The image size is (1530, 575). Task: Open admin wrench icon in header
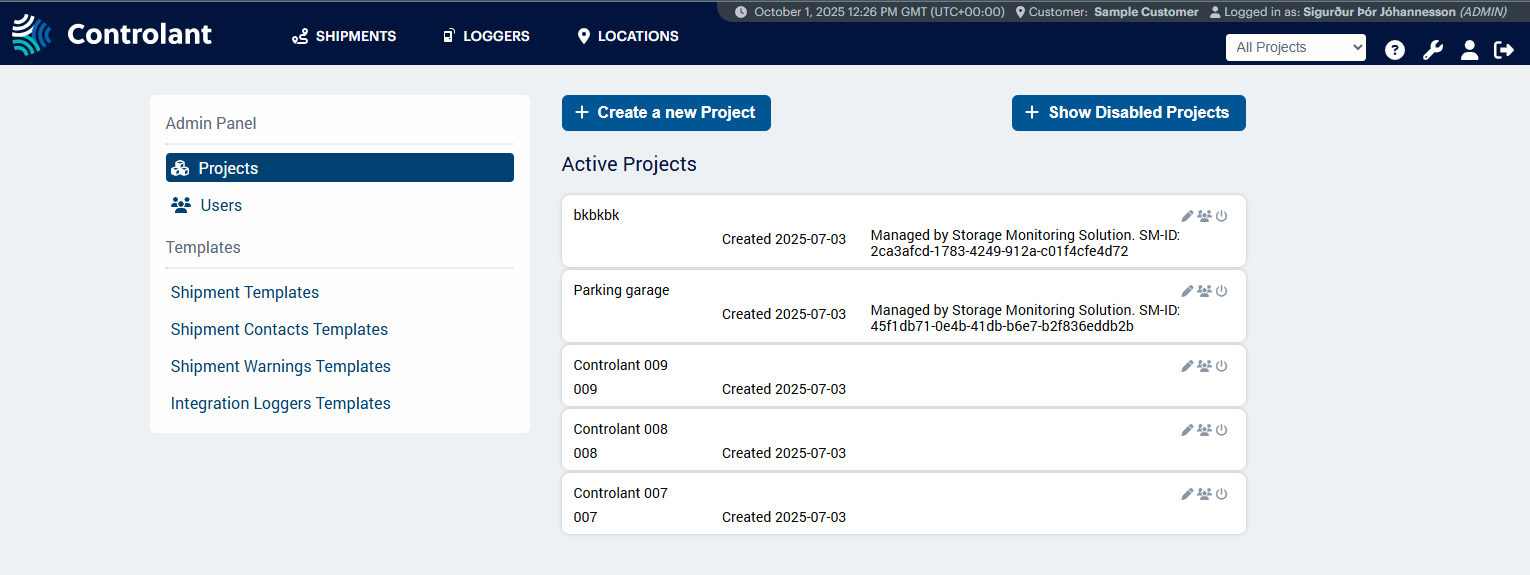tap(1433, 50)
